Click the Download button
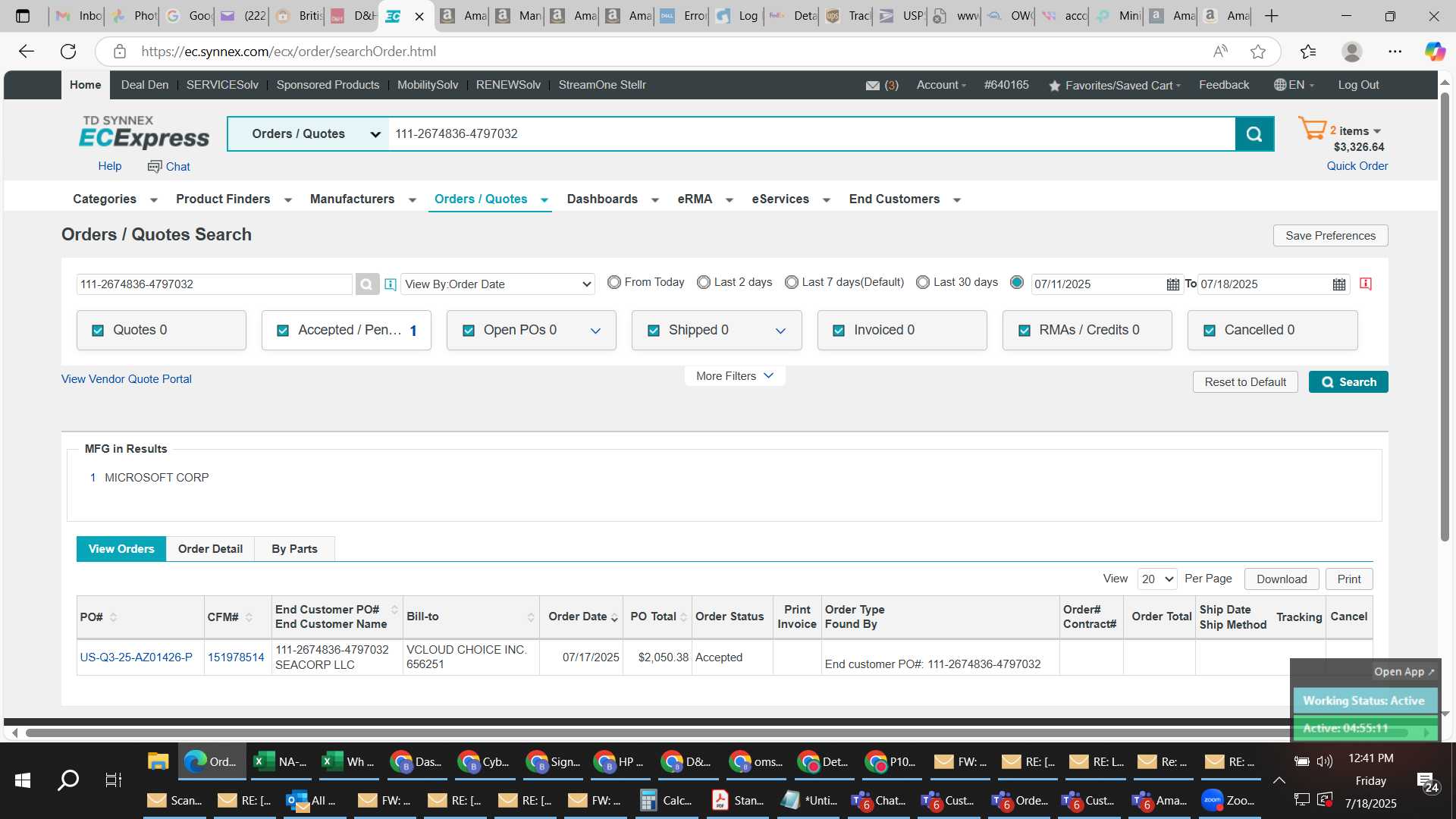The image size is (1456, 819). point(1282,579)
